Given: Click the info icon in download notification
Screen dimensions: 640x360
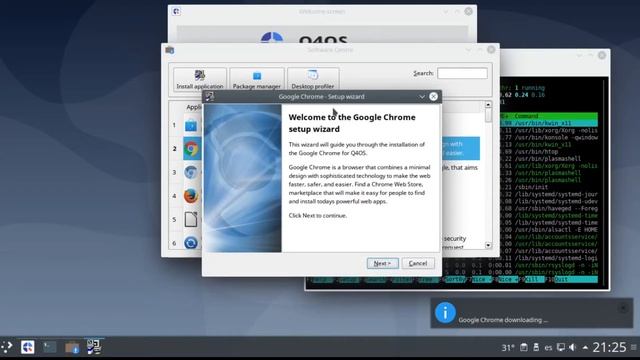Looking at the screenshot, I should tap(445, 313).
